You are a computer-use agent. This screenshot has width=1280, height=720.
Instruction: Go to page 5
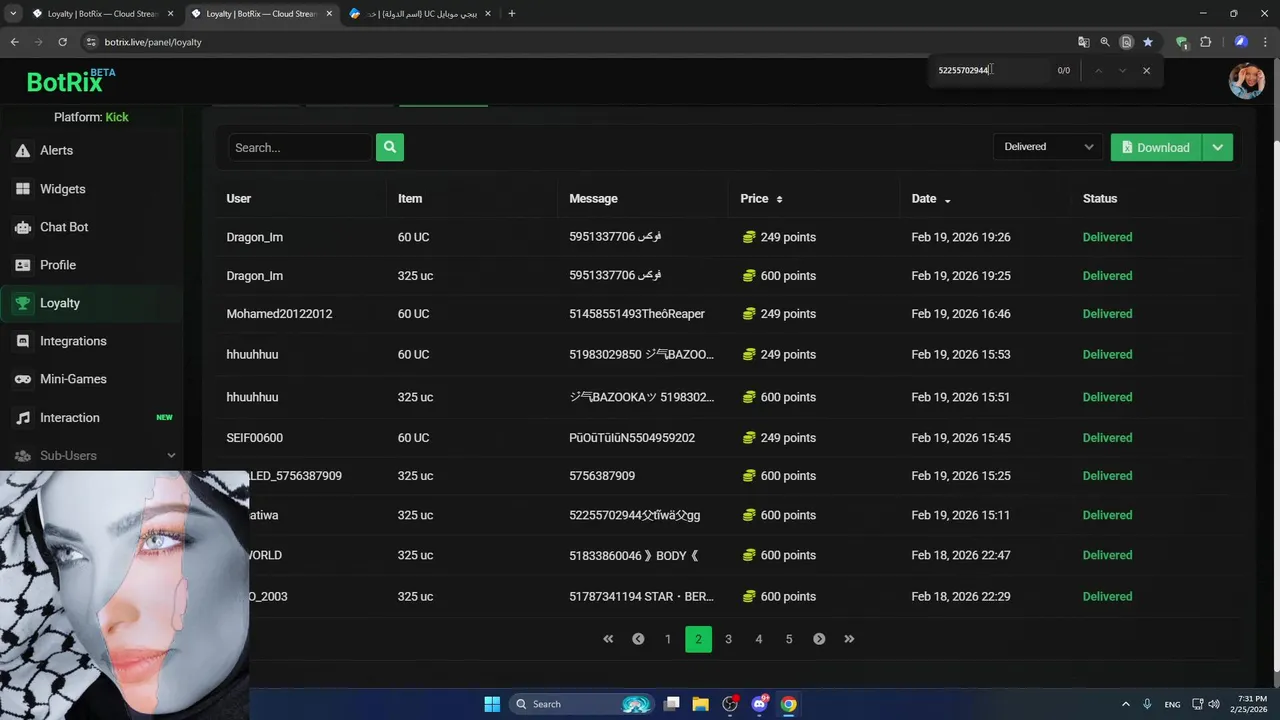click(x=789, y=639)
